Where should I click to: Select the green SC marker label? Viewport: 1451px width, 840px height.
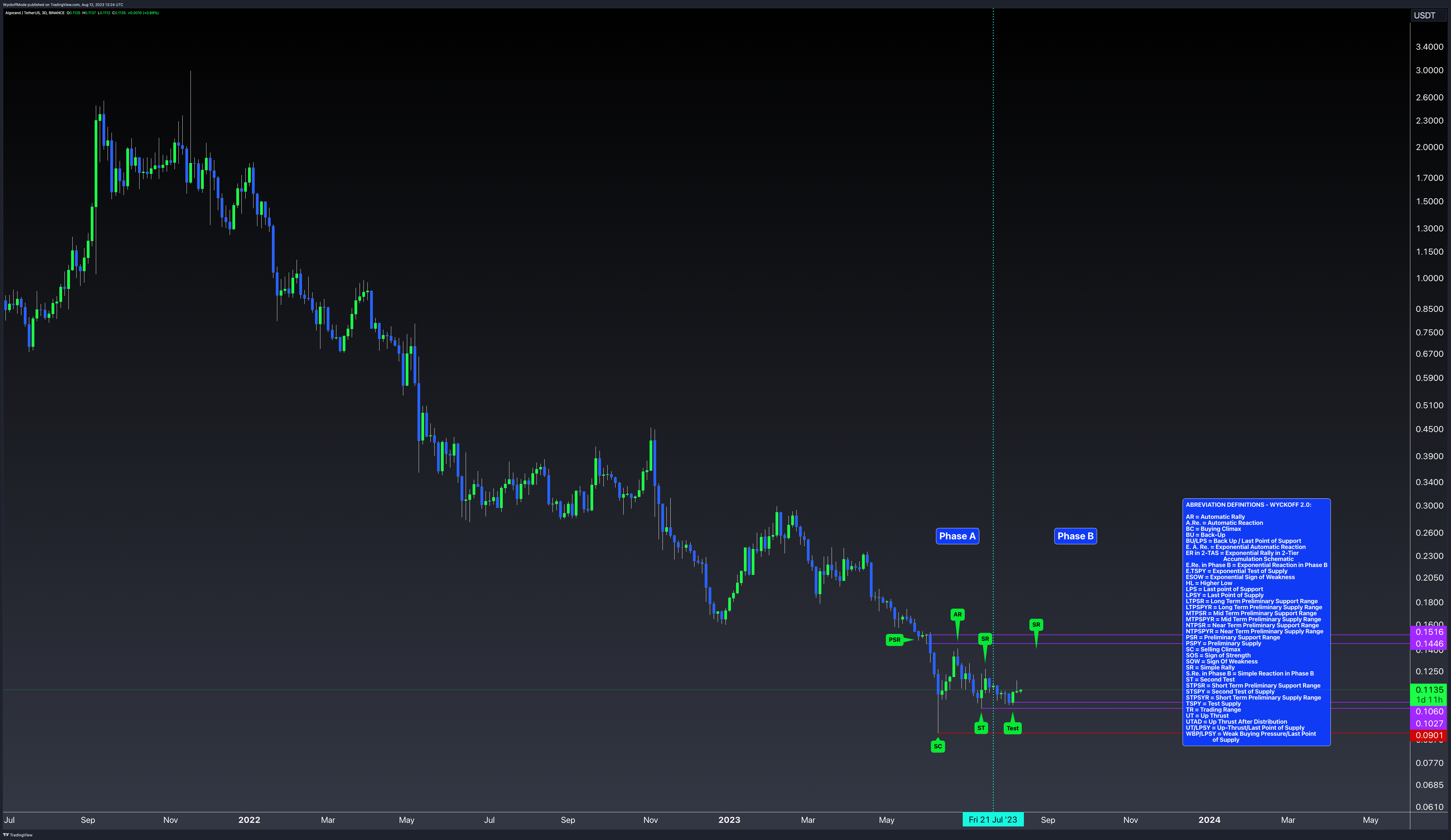tap(938, 746)
